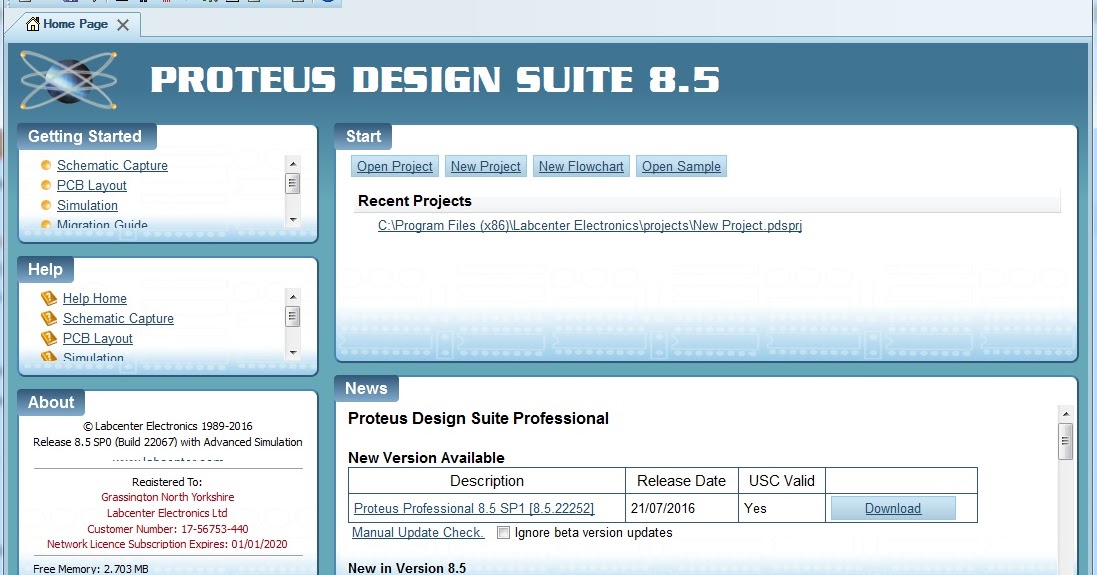The image size is (1097, 575).
Task: Click the Recent Projects heading
Action: coord(415,201)
